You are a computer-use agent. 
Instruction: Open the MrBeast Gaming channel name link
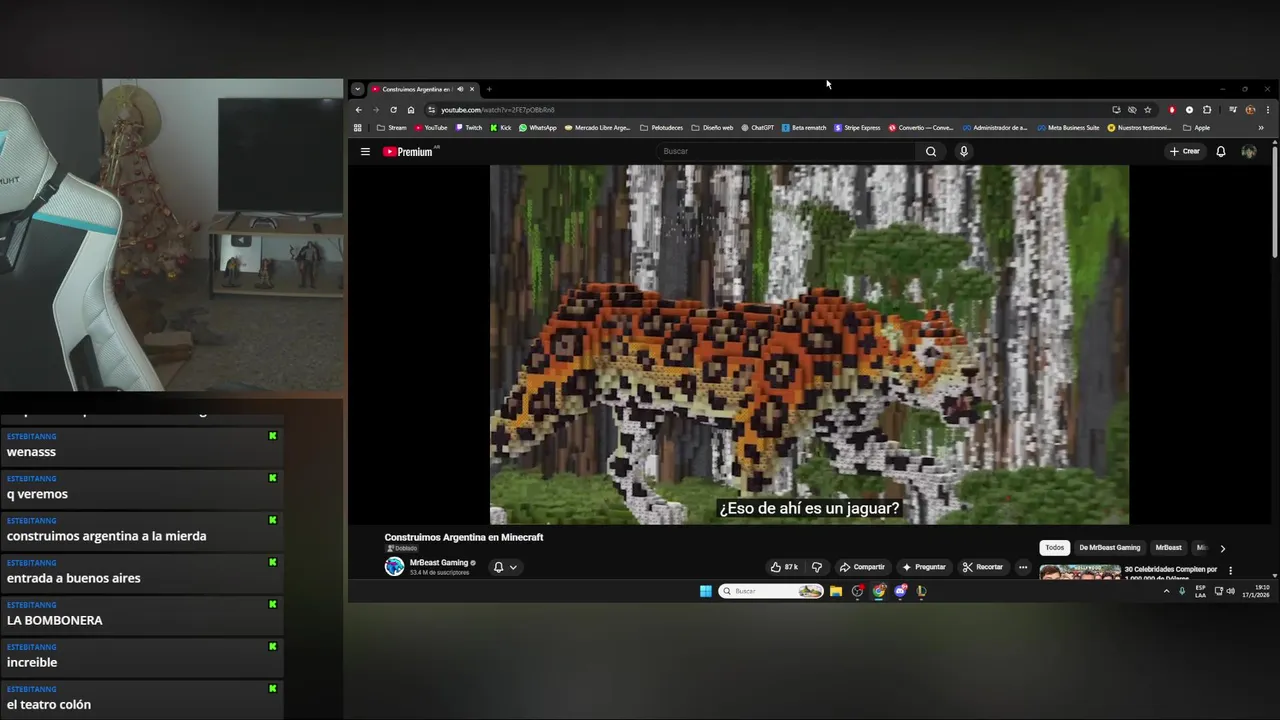pos(439,563)
